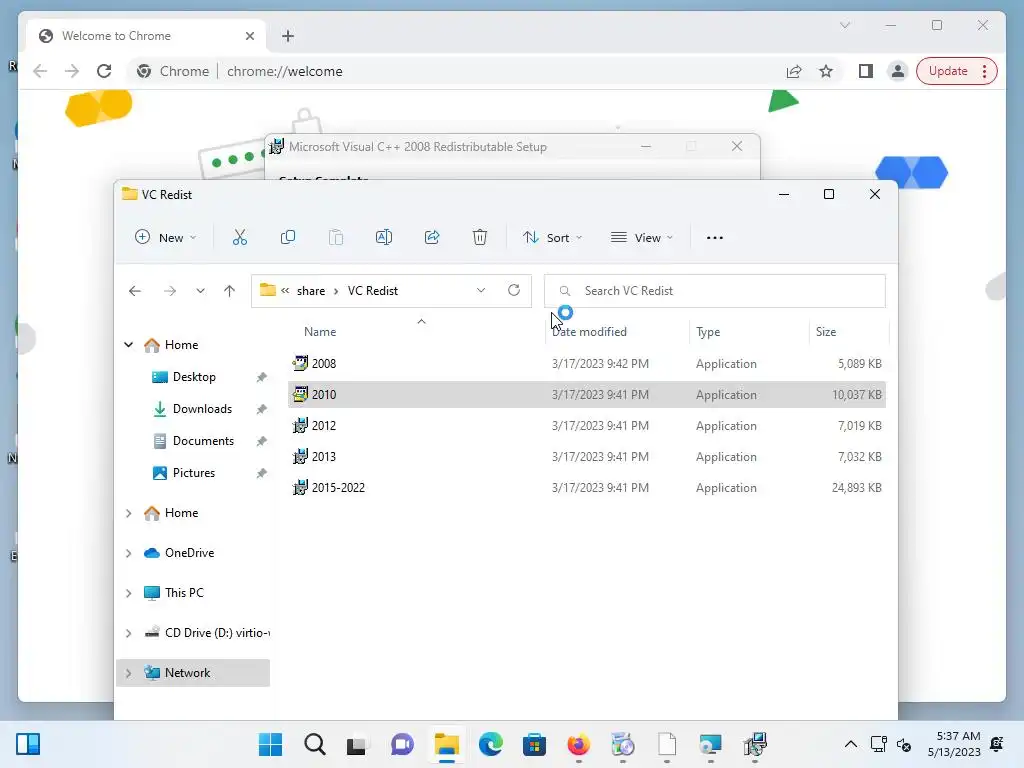Open Firefox from the taskbar

[x=579, y=744]
